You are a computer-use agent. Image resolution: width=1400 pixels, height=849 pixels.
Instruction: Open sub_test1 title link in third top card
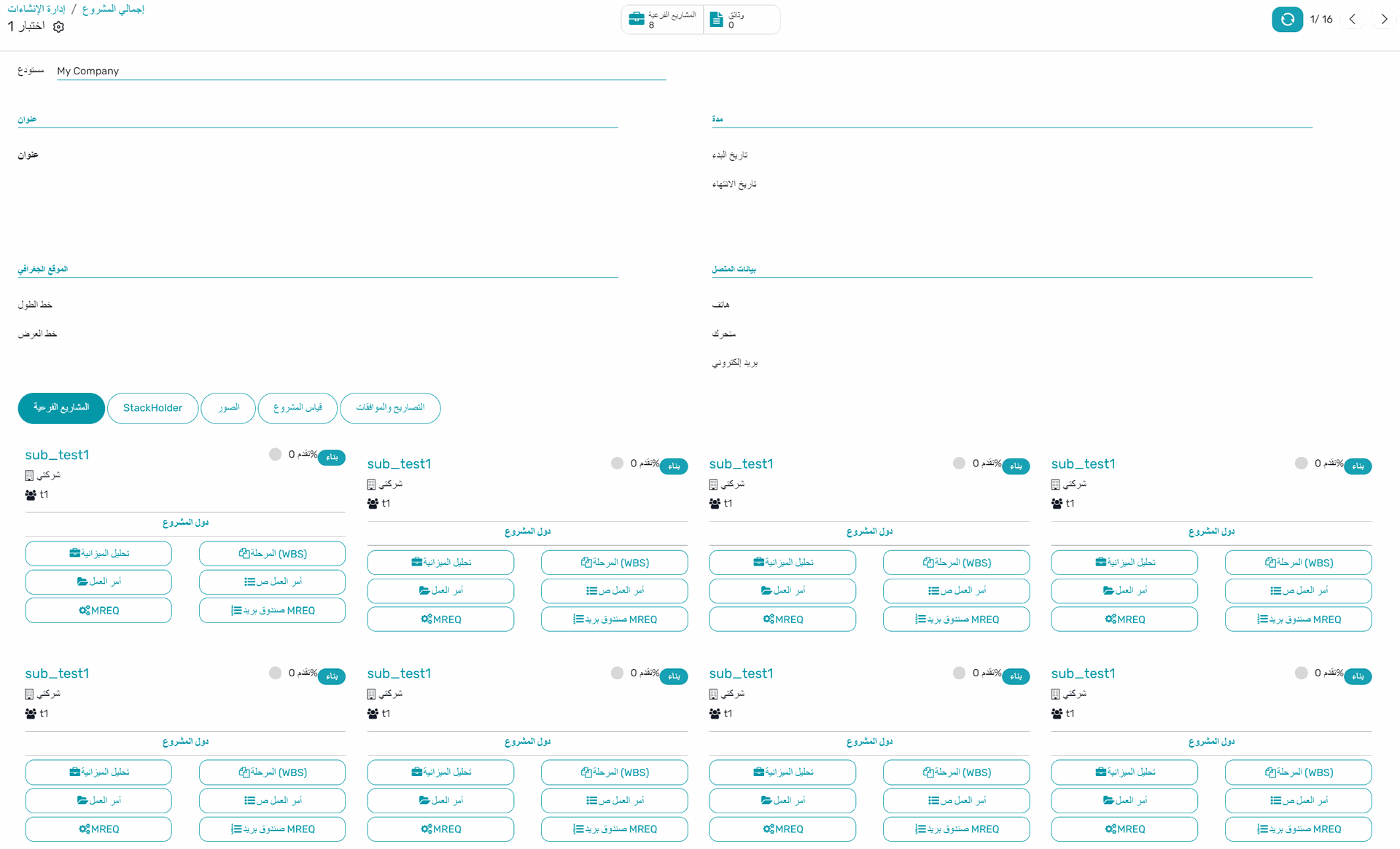point(741,464)
